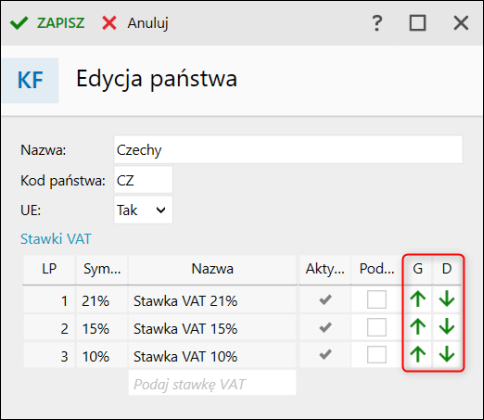This screenshot has width=484, height=420.
Task: Move the 10% rate down
Action: tap(447, 355)
